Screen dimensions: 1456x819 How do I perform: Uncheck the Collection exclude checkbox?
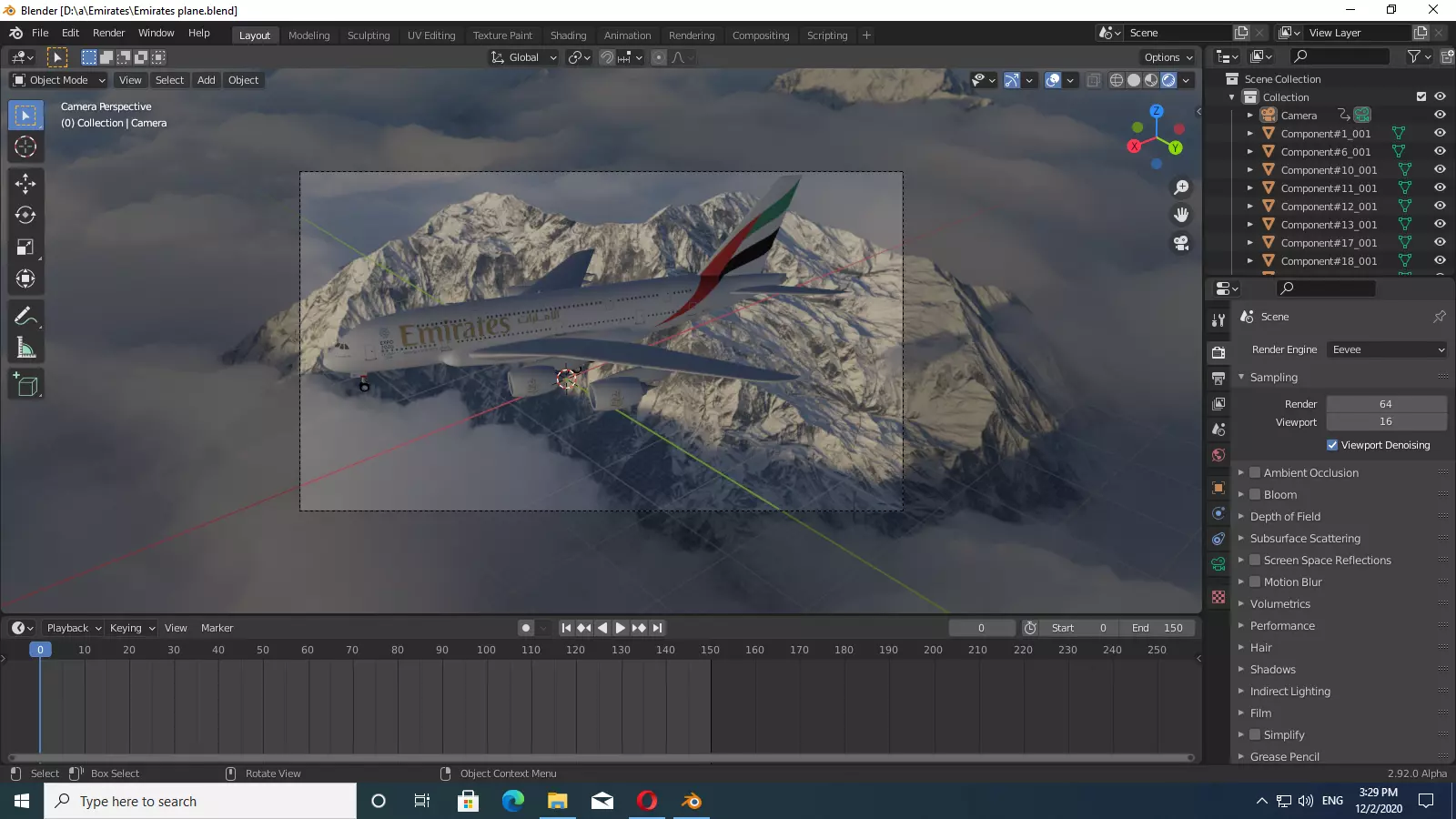pyautogui.click(x=1421, y=97)
